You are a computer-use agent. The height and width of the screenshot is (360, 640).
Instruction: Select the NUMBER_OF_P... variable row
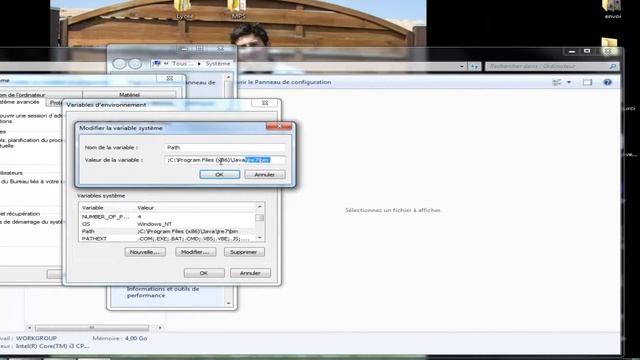tap(167, 217)
